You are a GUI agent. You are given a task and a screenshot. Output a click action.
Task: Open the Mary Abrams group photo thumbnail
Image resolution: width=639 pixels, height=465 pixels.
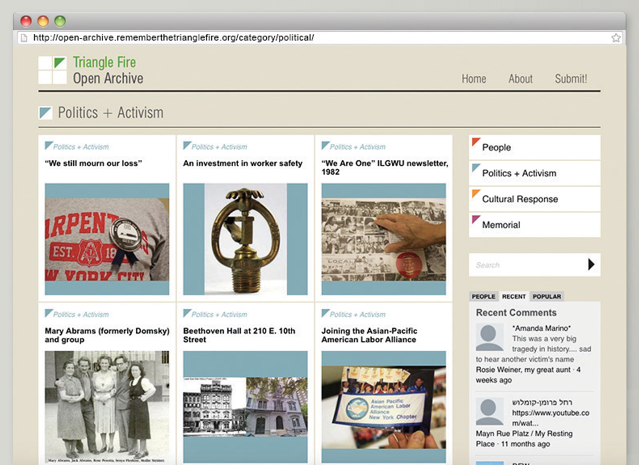pos(106,405)
